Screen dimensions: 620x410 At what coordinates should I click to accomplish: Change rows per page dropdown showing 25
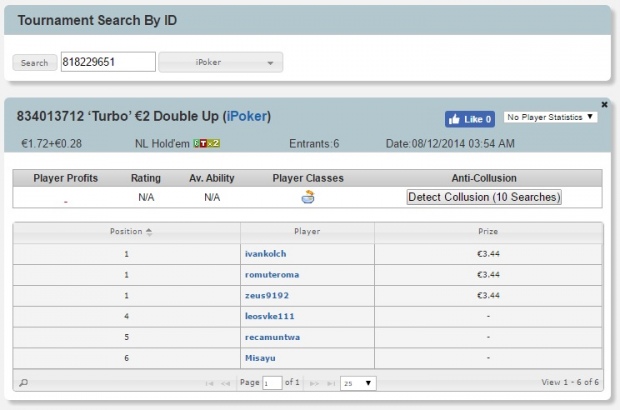click(x=358, y=383)
